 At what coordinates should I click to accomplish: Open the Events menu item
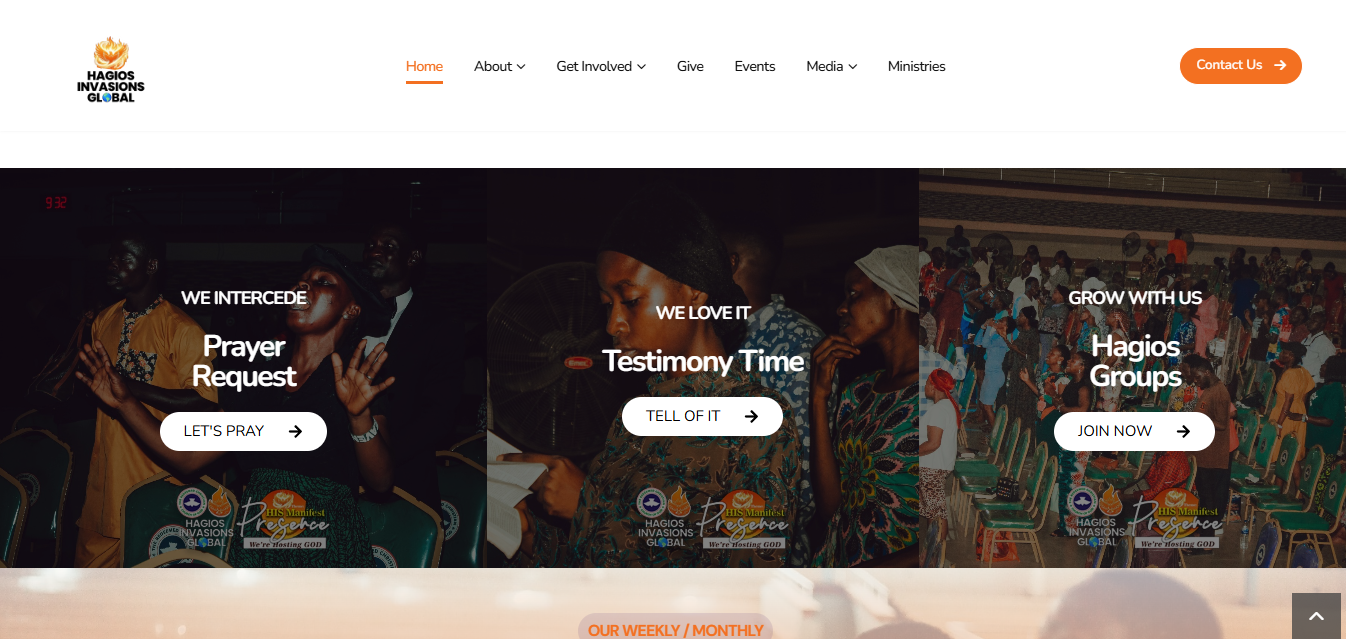pos(755,66)
